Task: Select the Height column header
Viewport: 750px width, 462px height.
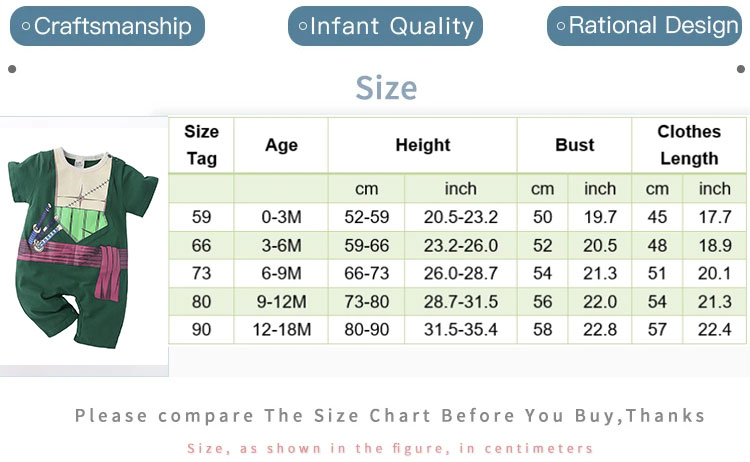Action: point(422,145)
